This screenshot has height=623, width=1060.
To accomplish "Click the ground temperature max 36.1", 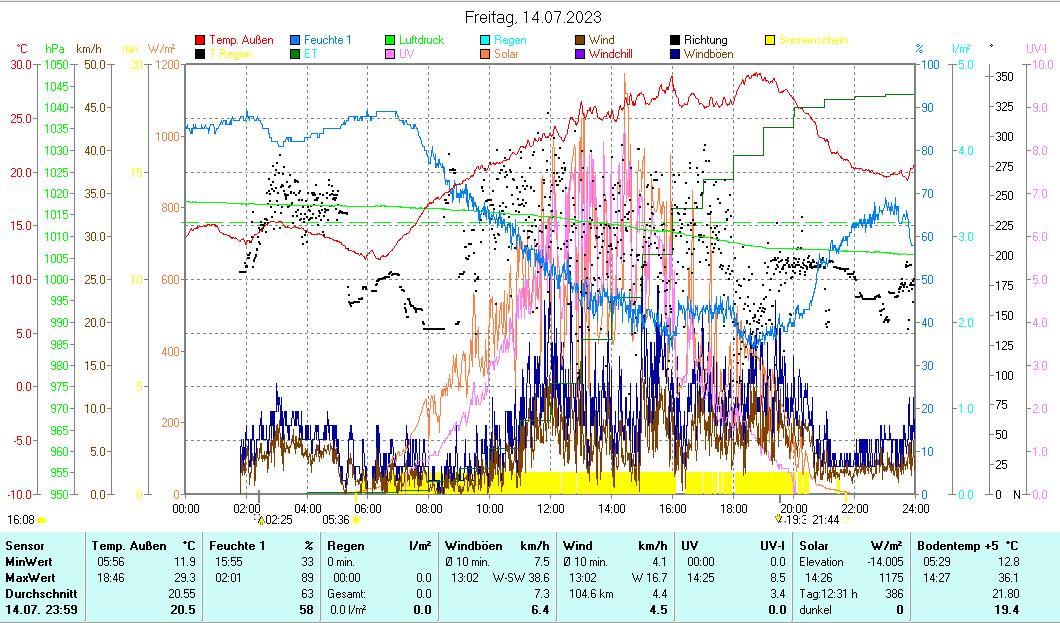I will (1008, 578).
